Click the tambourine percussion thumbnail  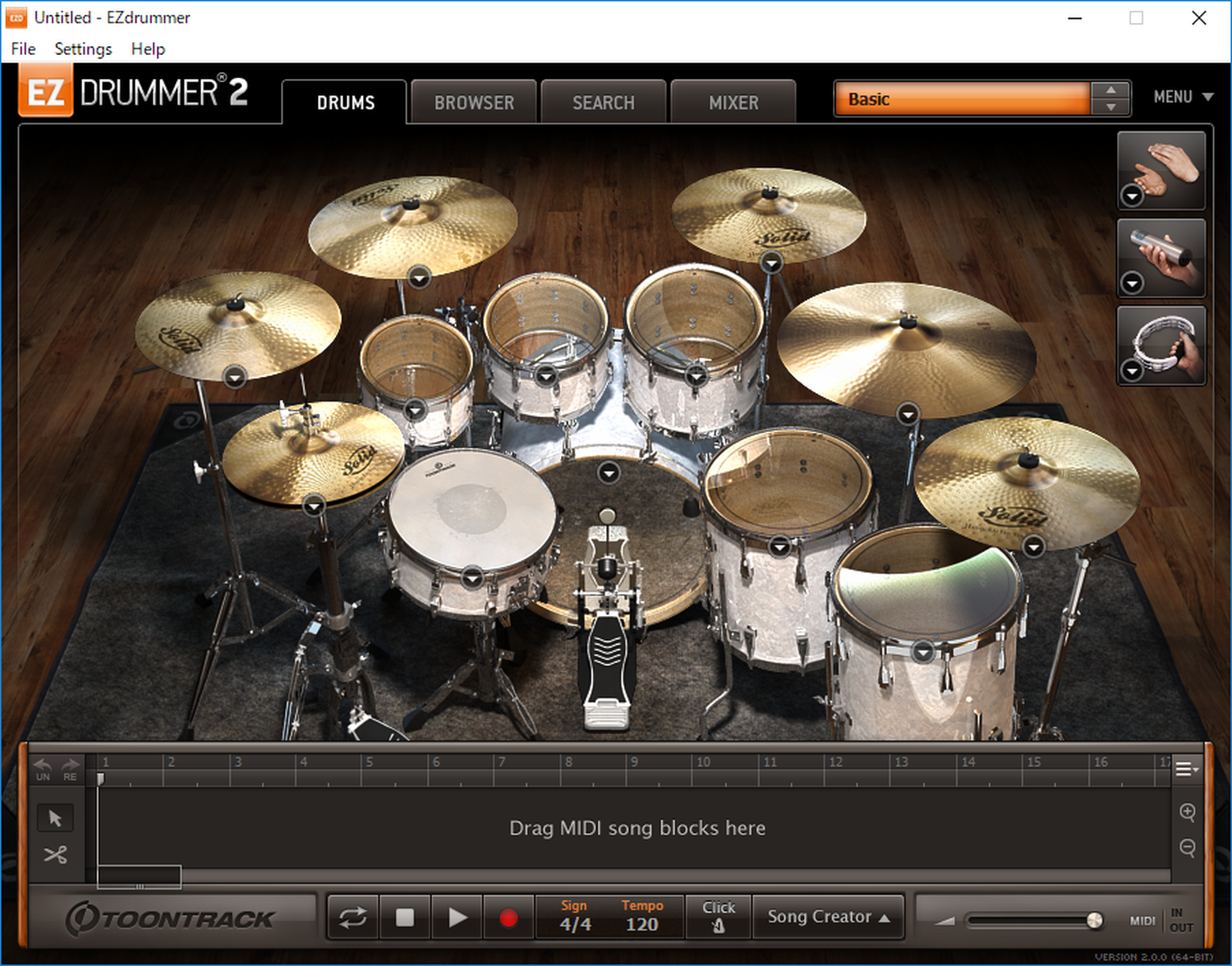[x=1161, y=346]
